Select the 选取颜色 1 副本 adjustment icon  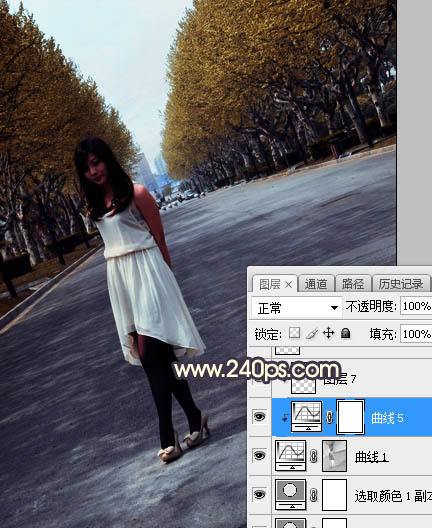coord(291,495)
